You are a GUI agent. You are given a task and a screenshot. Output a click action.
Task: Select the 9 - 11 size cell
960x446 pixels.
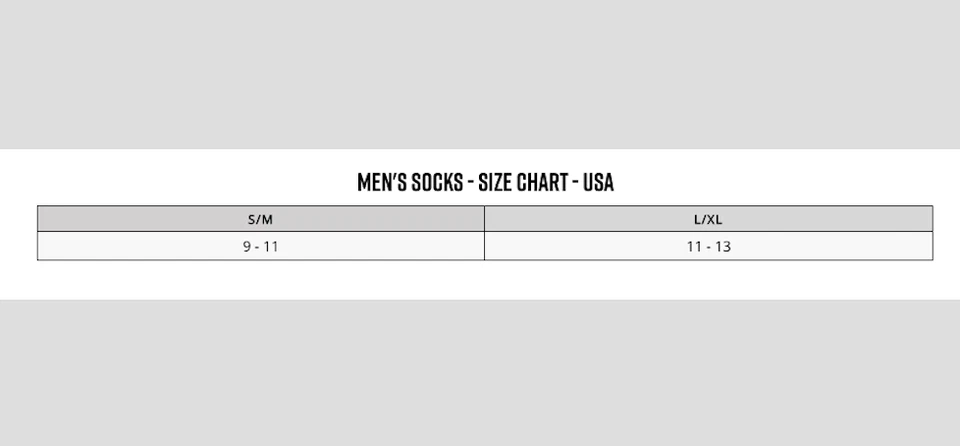[260, 246]
